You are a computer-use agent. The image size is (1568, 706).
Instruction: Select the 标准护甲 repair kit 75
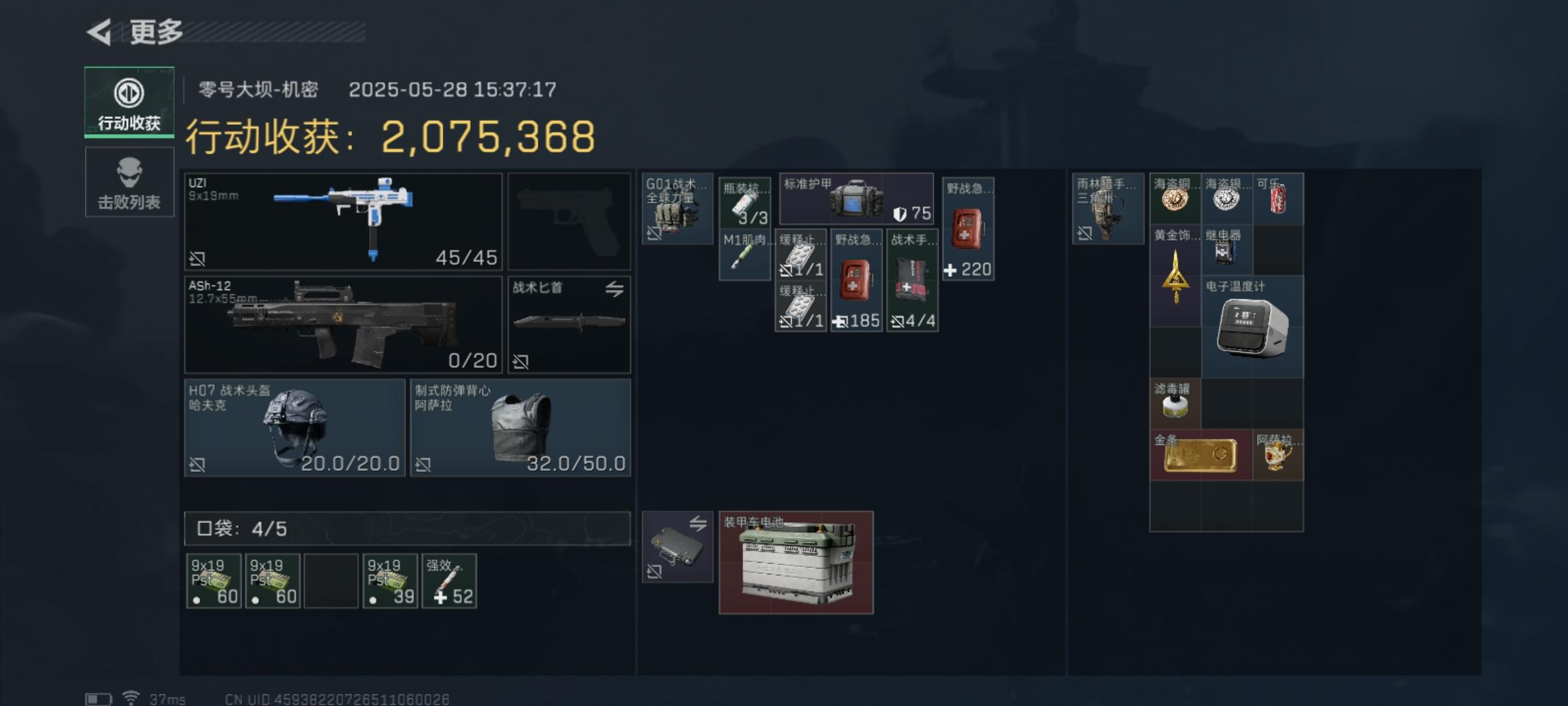tap(857, 198)
